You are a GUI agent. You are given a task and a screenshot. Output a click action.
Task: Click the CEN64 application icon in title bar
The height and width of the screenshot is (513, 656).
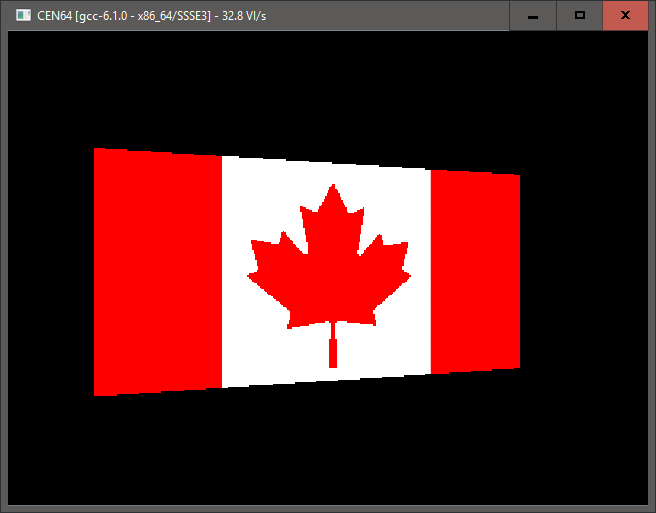pos(23,15)
